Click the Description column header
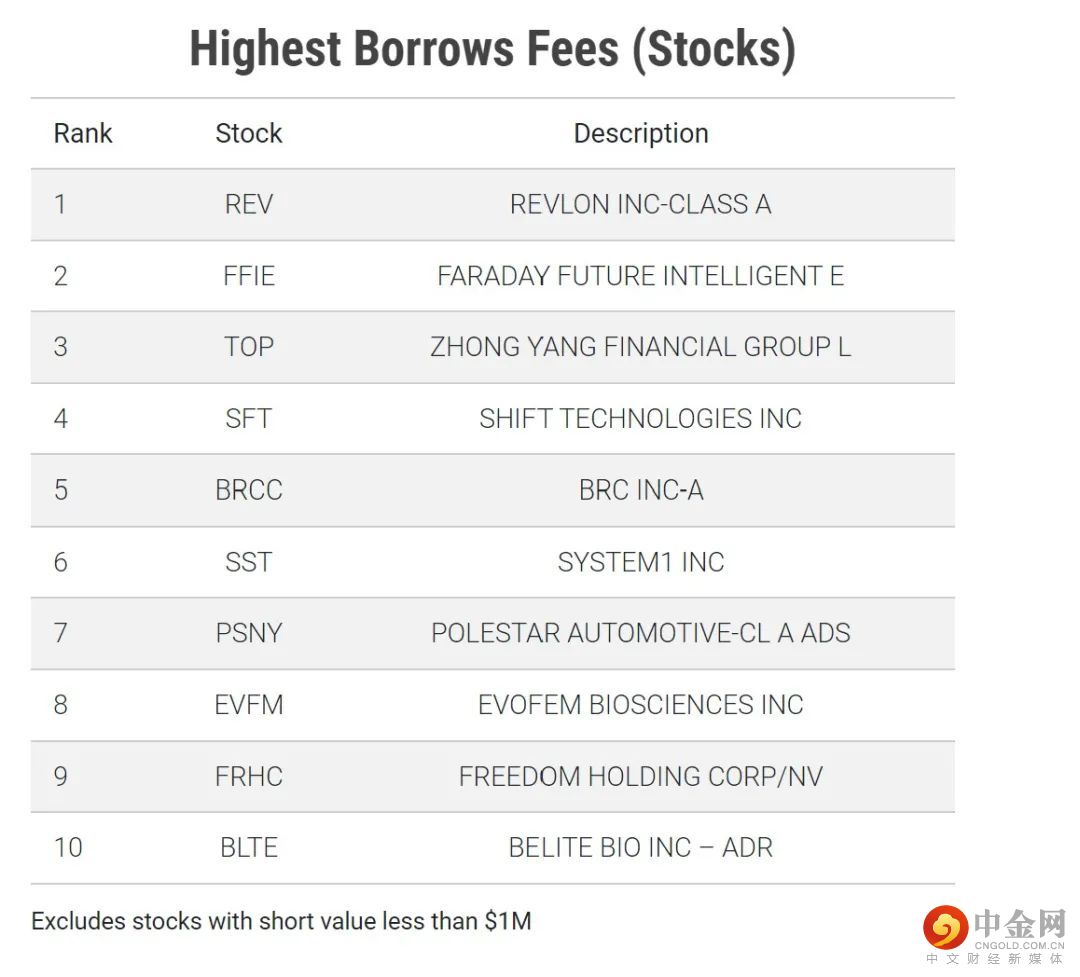 [640, 133]
